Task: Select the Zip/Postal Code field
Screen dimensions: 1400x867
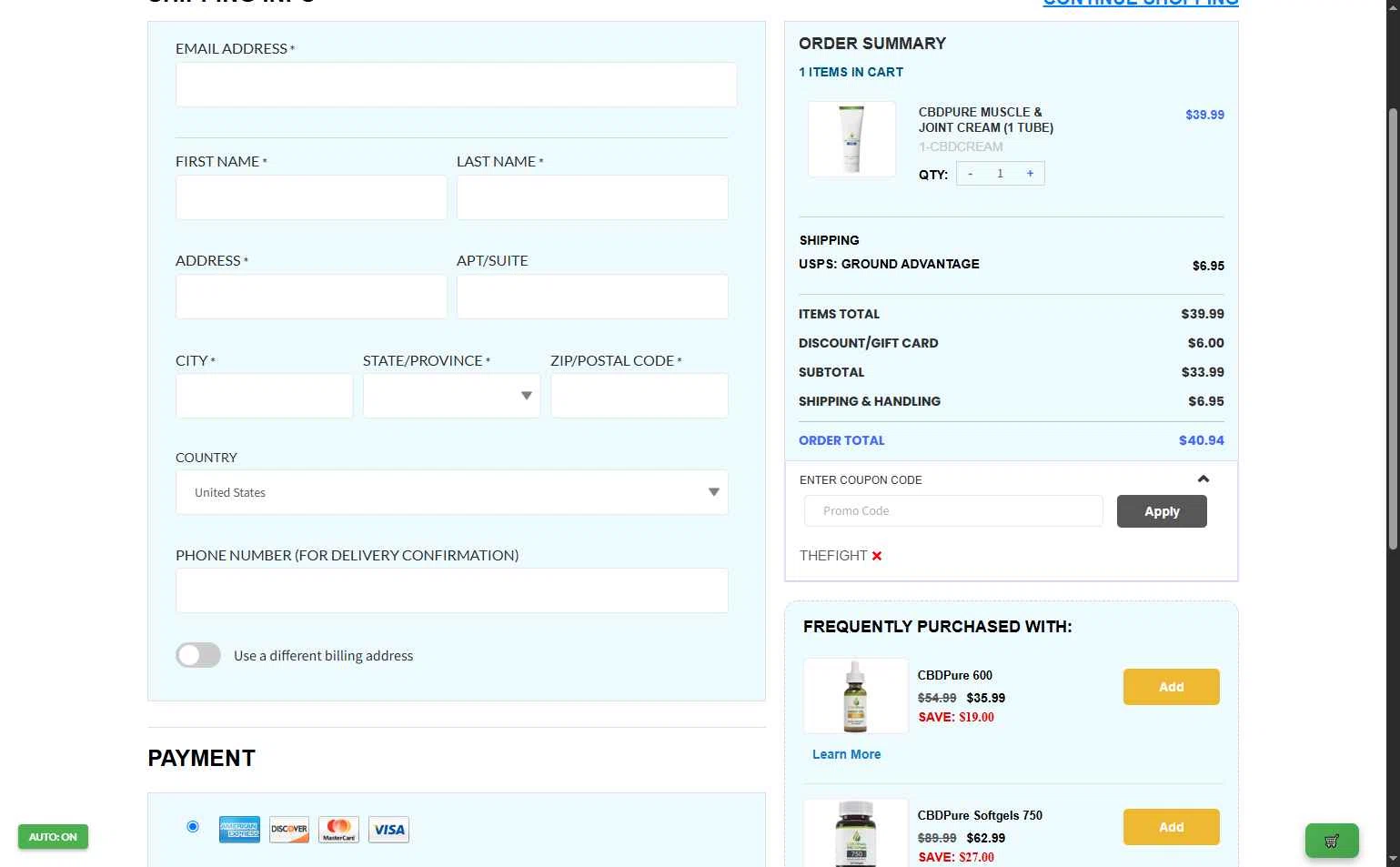Action: tap(640, 396)
